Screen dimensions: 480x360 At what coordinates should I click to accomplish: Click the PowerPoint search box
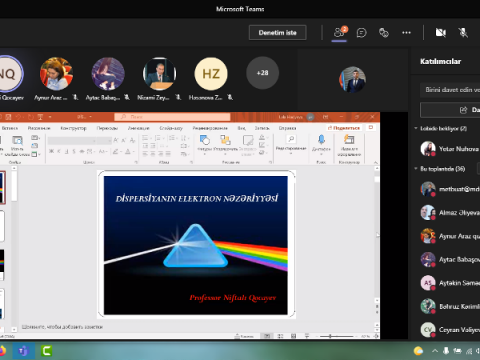tap(172, 117)
